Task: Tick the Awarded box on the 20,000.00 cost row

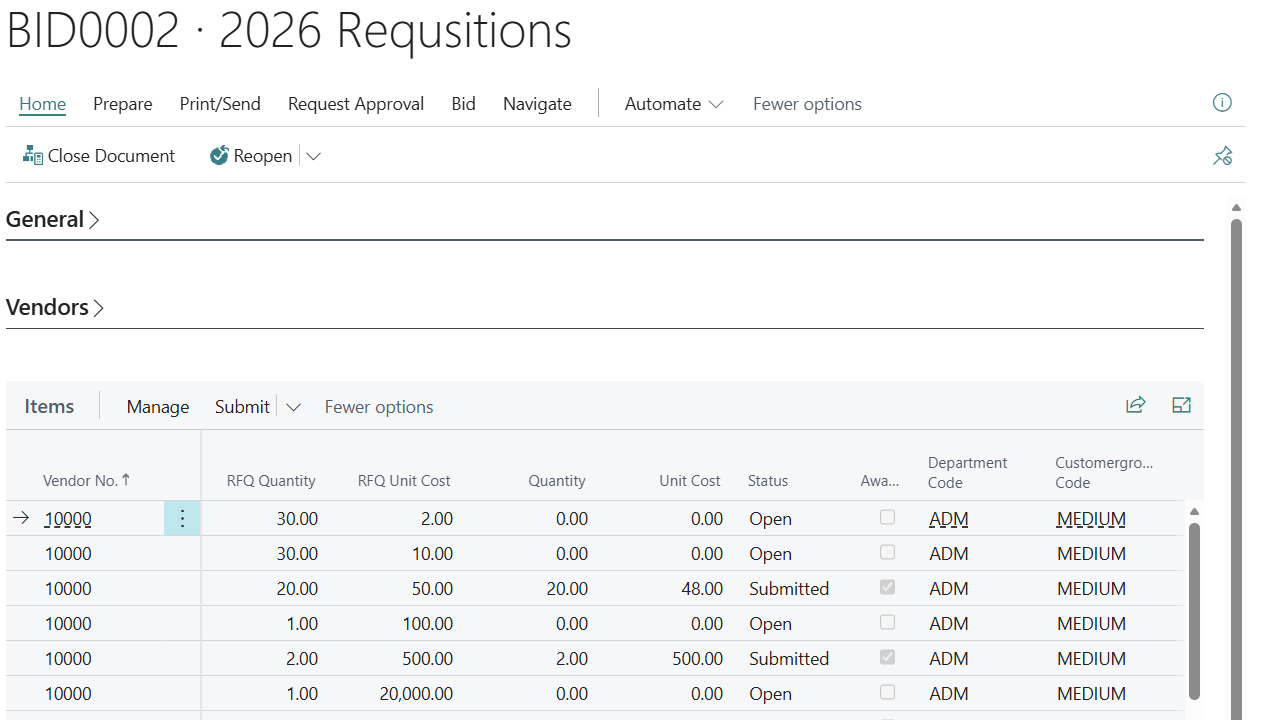Action: coord(887,692)
